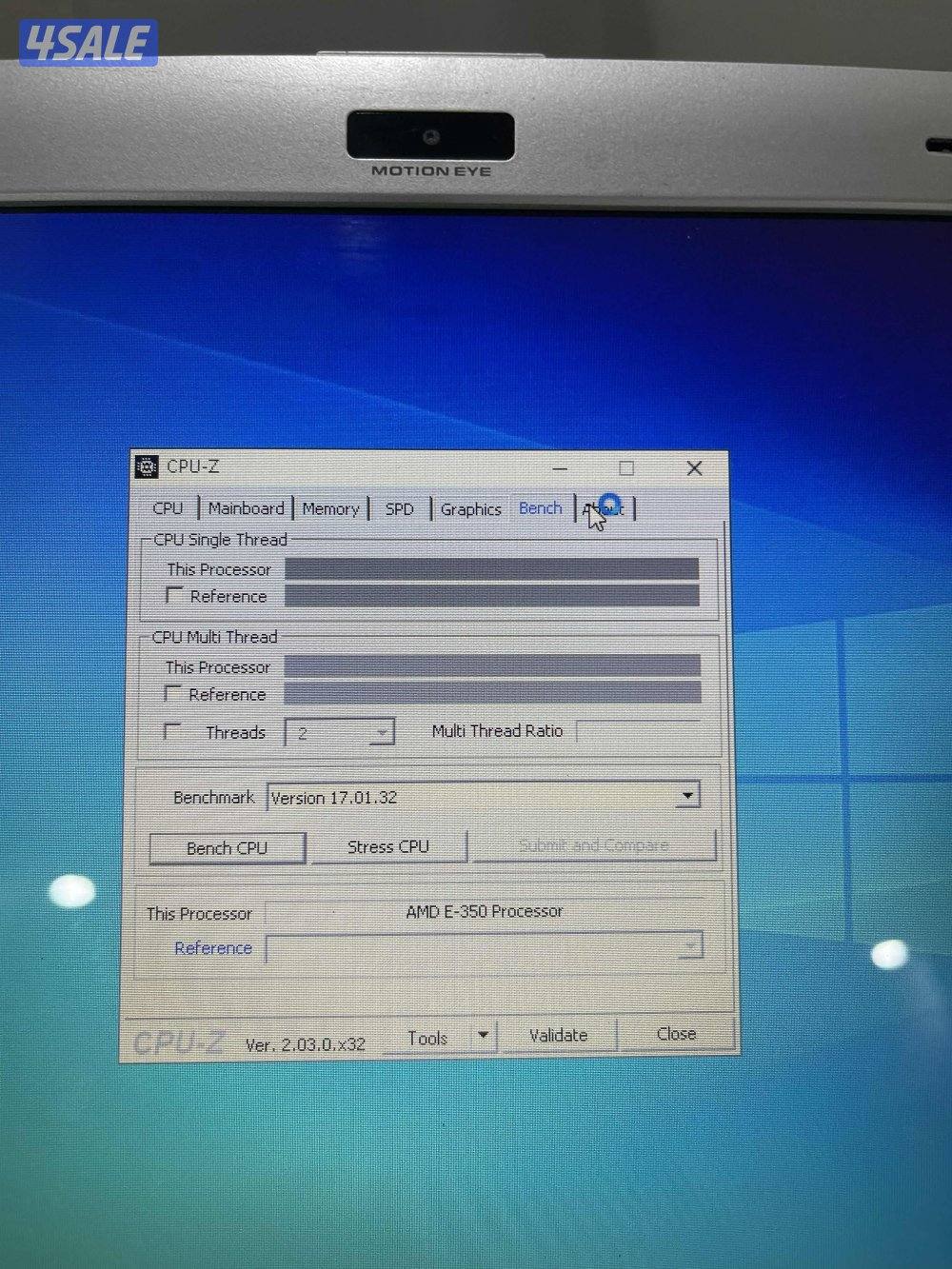Click the CPU-Z icon in the title bar
The height and width of the screenshot is (1269, 952).
149,467
